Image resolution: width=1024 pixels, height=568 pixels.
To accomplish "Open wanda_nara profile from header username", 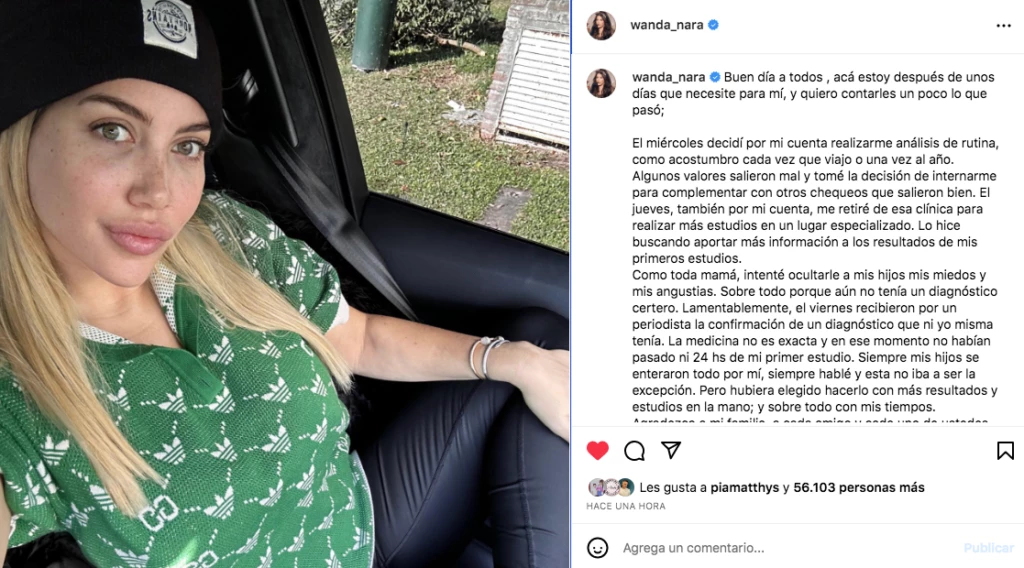I will (x=667, y=25).
